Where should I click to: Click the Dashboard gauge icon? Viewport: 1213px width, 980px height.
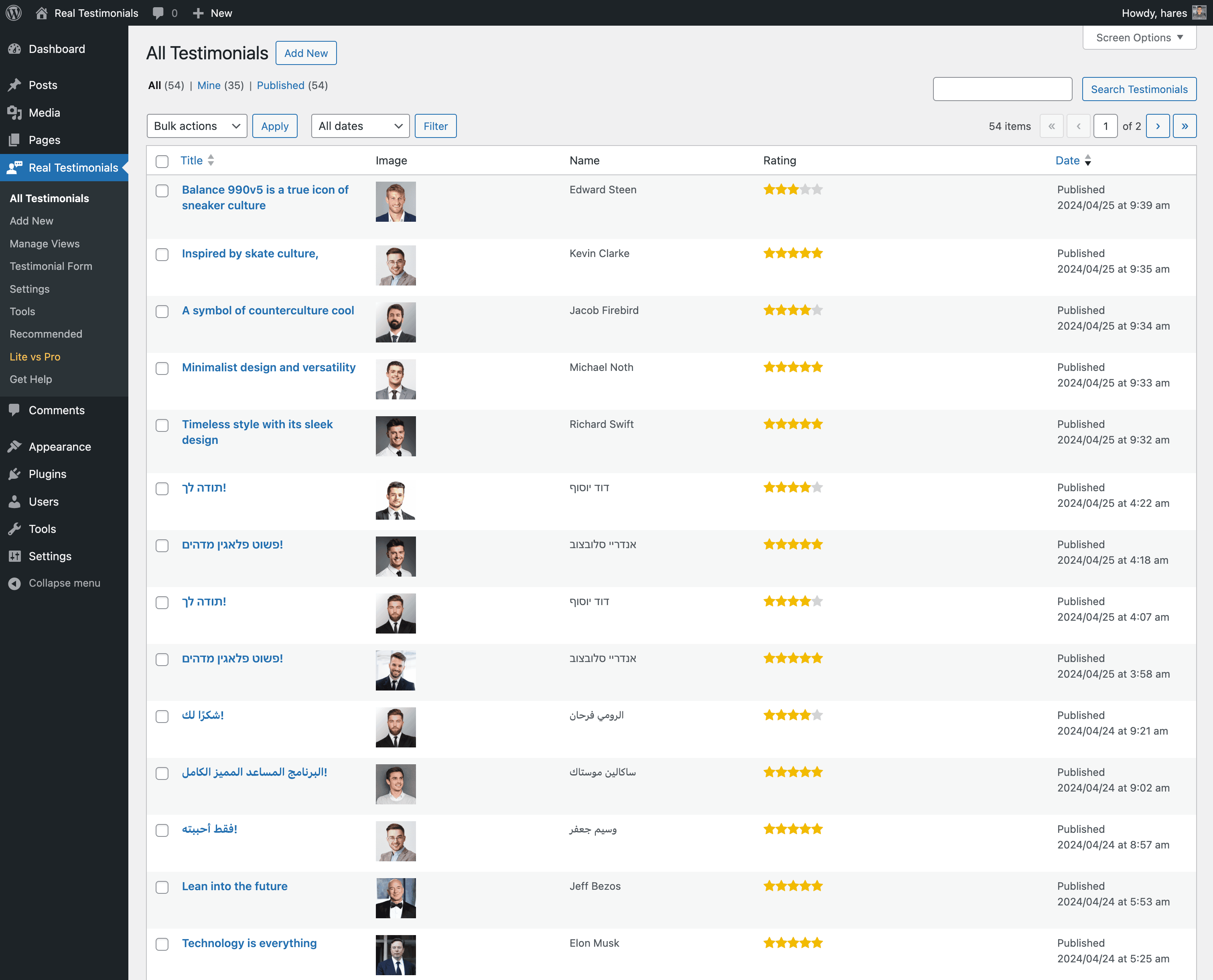15,49
